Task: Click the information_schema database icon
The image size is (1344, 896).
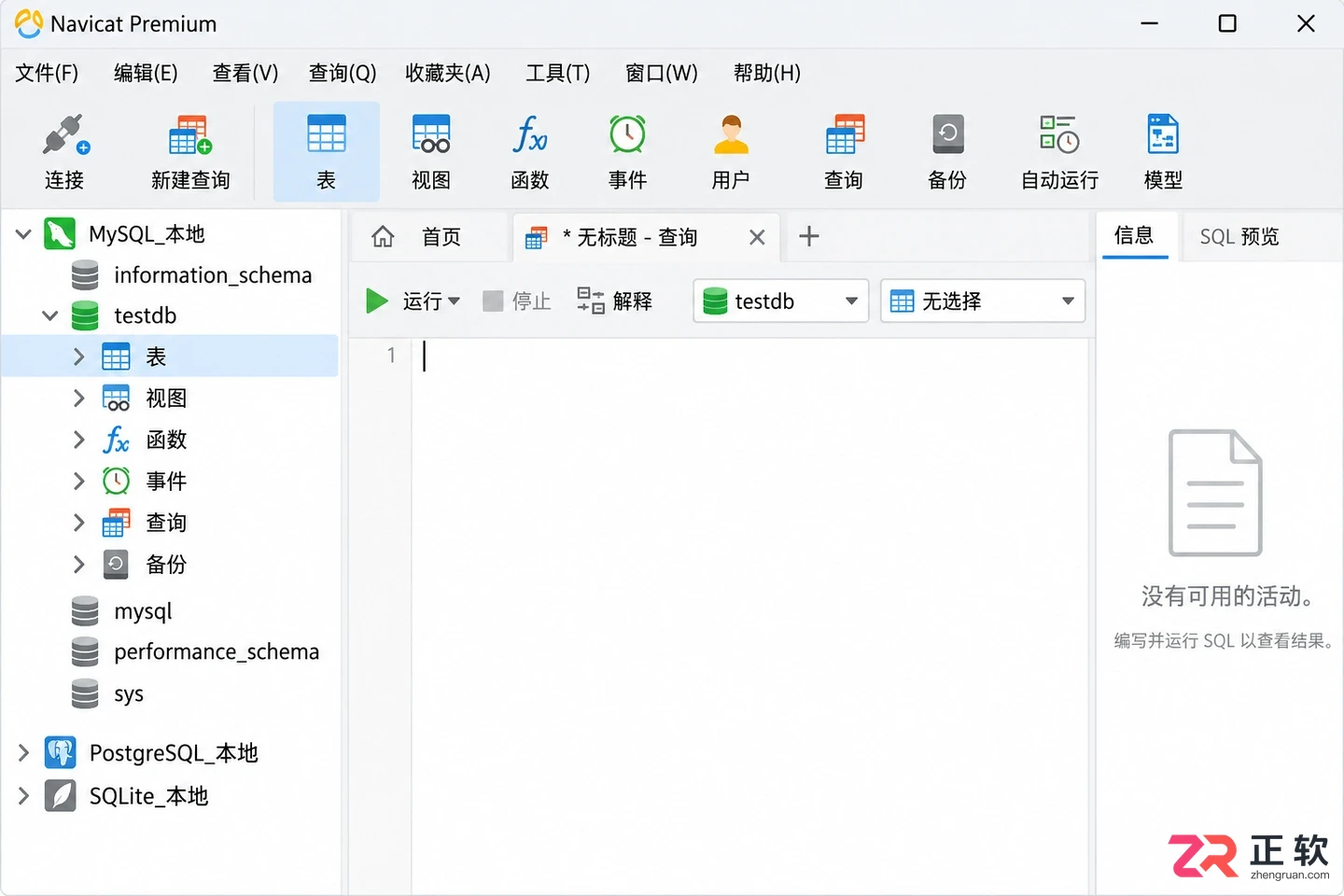Action: [85, 275]
